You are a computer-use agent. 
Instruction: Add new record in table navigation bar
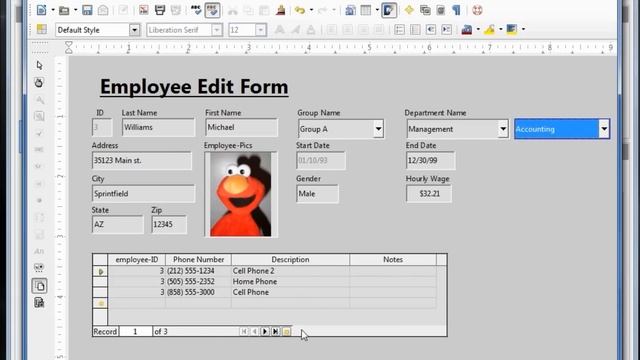[x=287, y=331]
